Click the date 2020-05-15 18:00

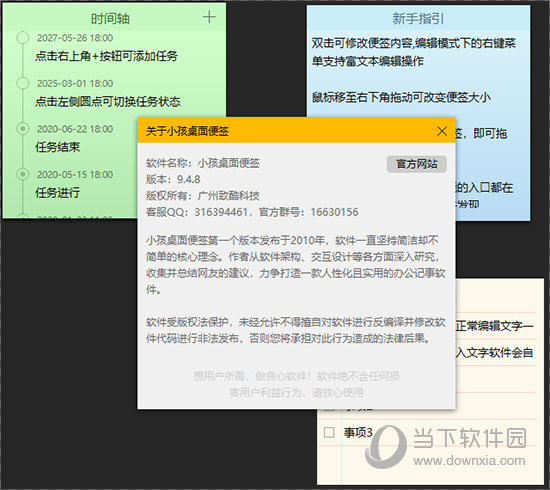(x=75, y=174)
